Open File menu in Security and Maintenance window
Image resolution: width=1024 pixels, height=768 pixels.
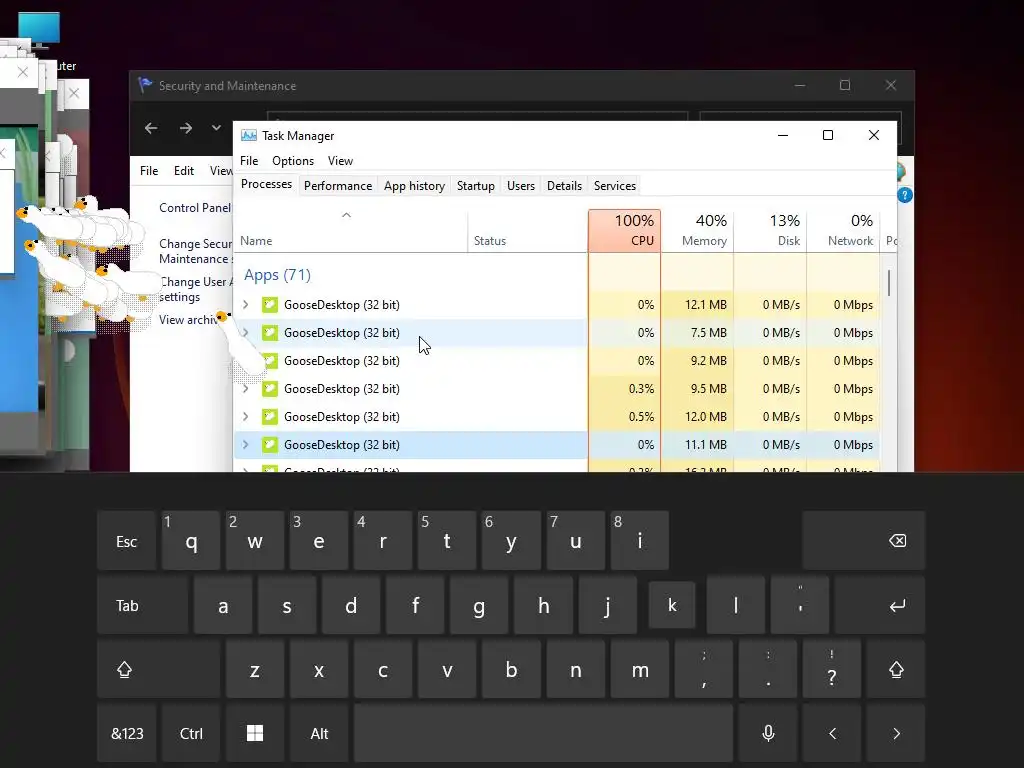149,170
